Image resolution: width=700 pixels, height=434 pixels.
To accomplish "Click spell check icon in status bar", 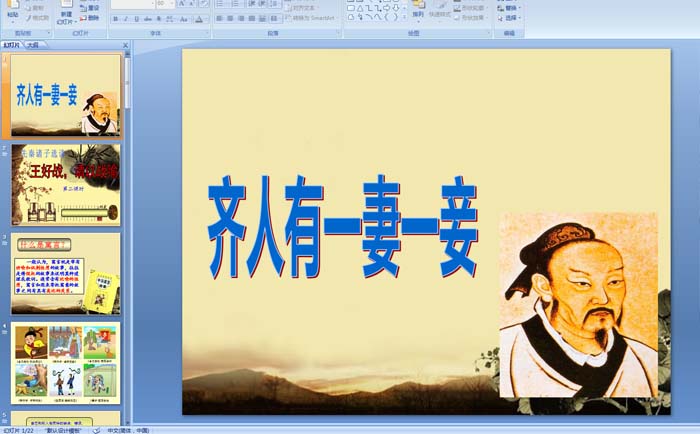I will tap(96, 430).
